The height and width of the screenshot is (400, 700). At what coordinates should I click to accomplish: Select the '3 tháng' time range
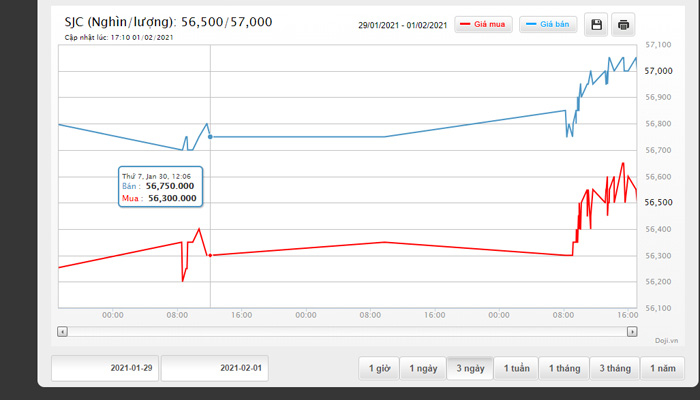pyautogui.click(x=615, y=368)
